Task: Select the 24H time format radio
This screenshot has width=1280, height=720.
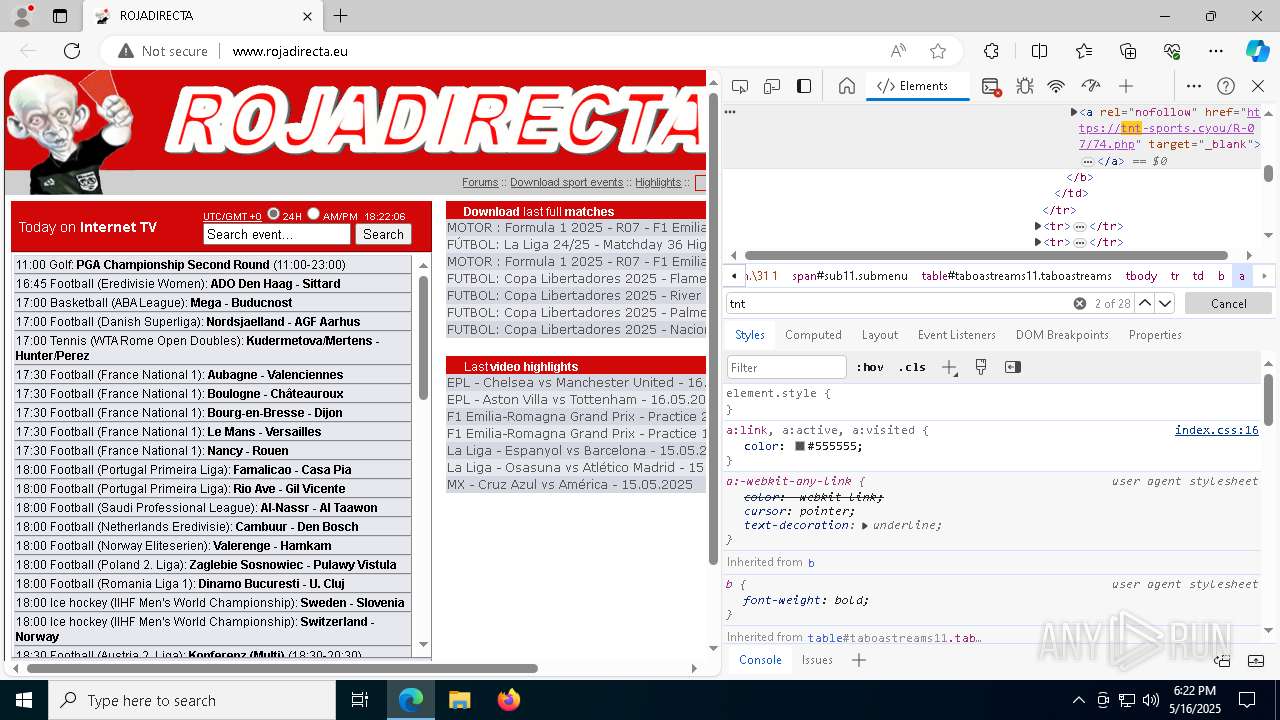Action: tap(273, 214)
